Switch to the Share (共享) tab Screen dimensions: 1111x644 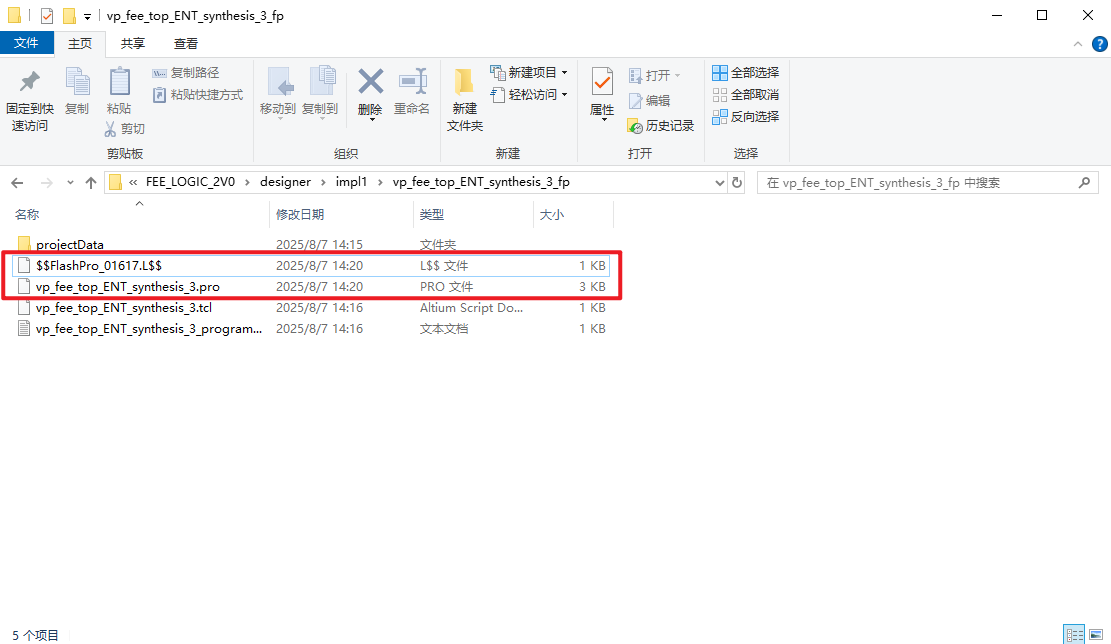[133, 43]
